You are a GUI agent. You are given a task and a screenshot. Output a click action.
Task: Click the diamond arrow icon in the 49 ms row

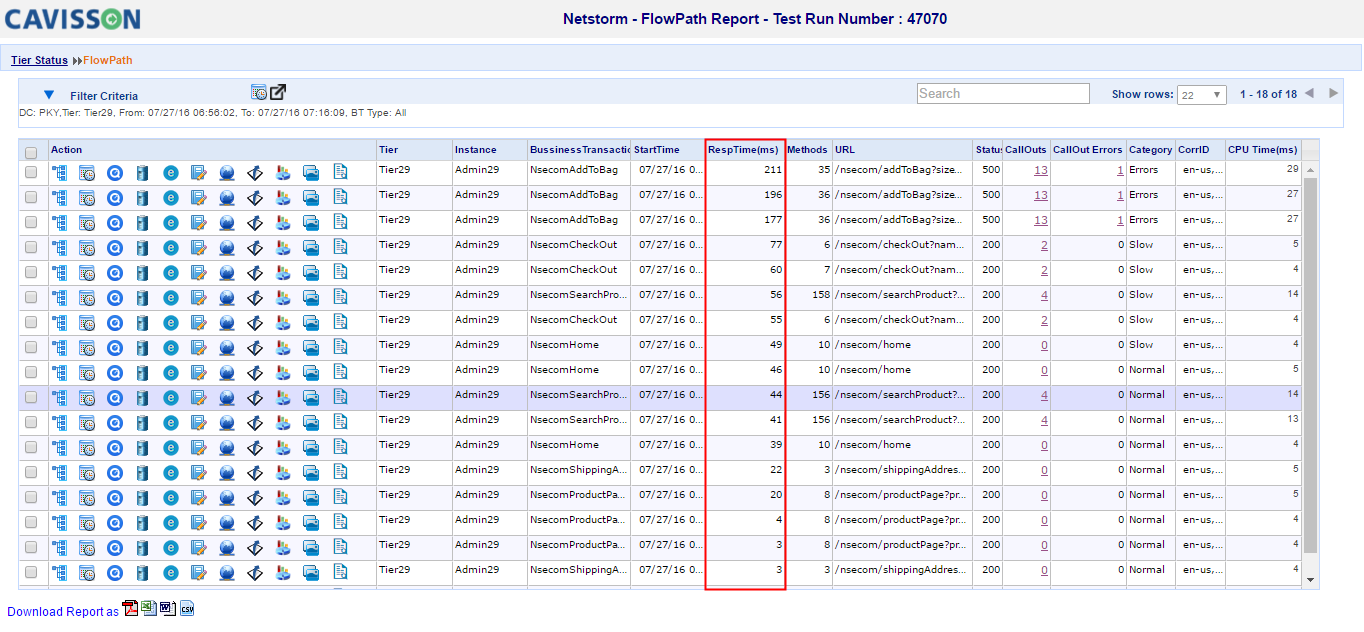coord(255,347)
